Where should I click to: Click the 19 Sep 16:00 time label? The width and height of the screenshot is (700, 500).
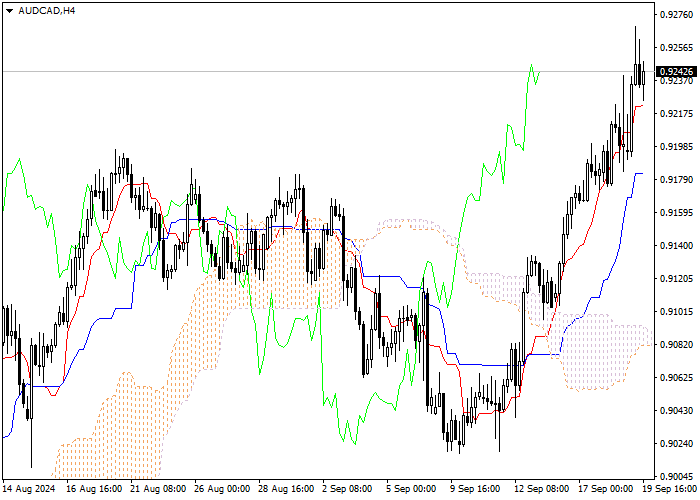pos(670,489)
